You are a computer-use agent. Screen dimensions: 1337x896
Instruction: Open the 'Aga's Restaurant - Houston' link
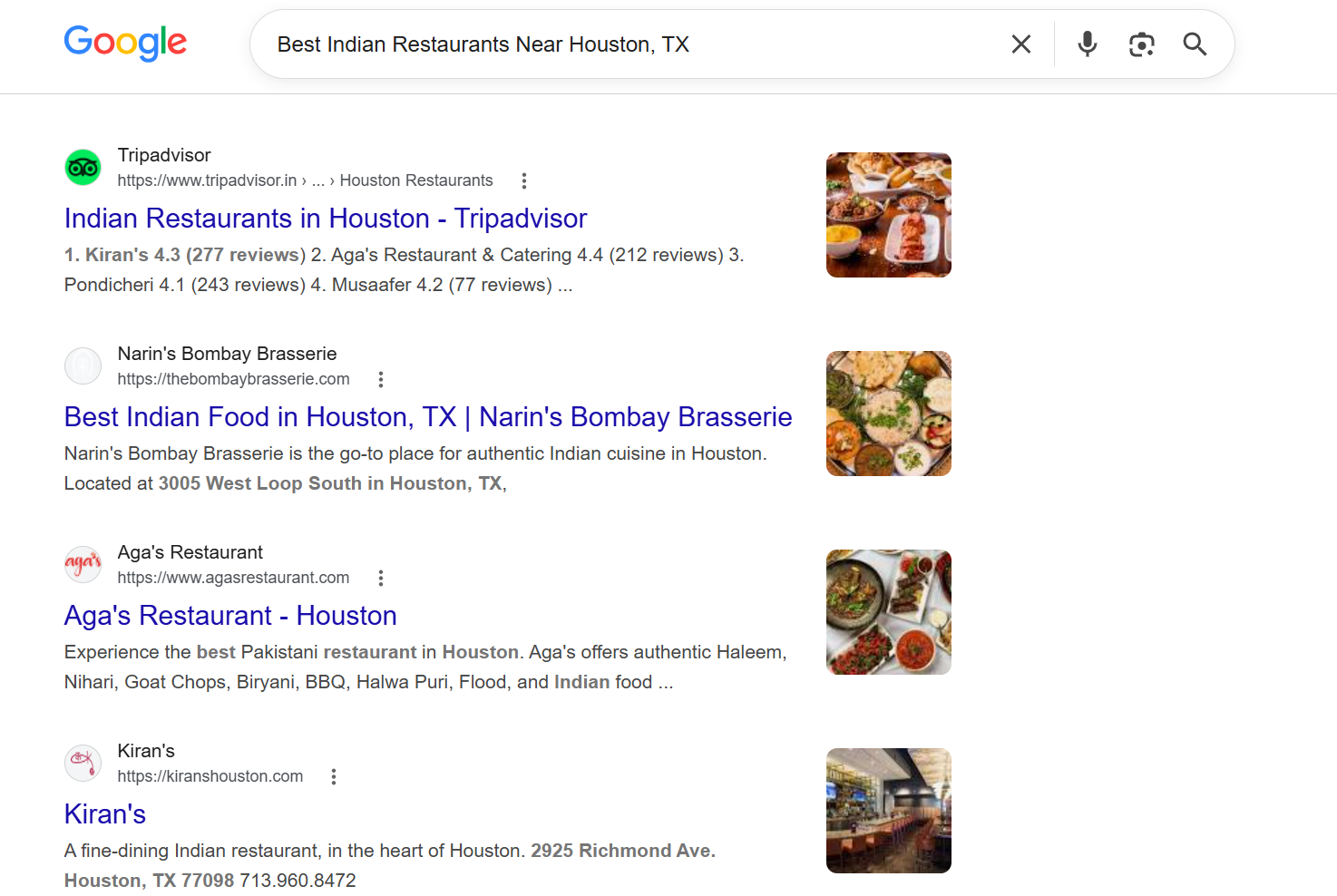tap(230, 616)
